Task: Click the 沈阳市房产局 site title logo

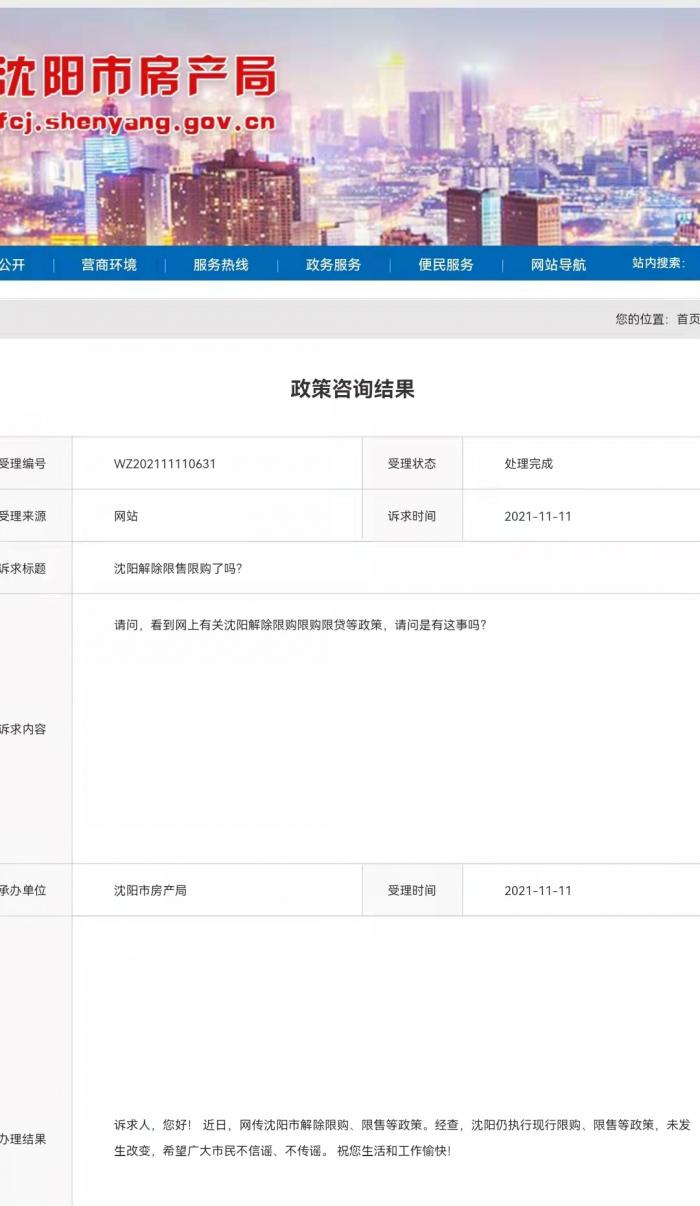Action: click(x=138, y=77)
